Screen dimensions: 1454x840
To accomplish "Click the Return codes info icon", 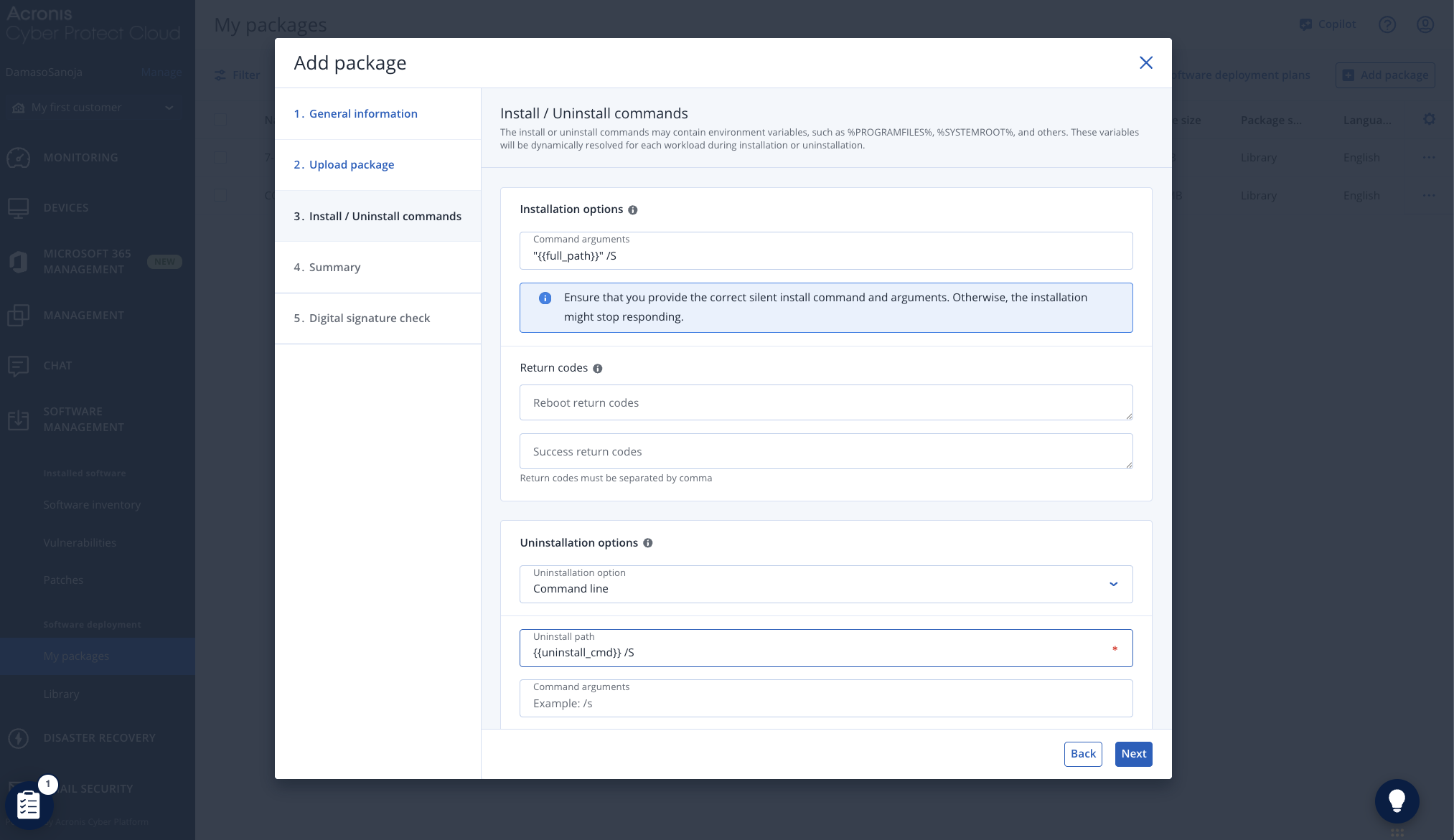I will 597,369.
